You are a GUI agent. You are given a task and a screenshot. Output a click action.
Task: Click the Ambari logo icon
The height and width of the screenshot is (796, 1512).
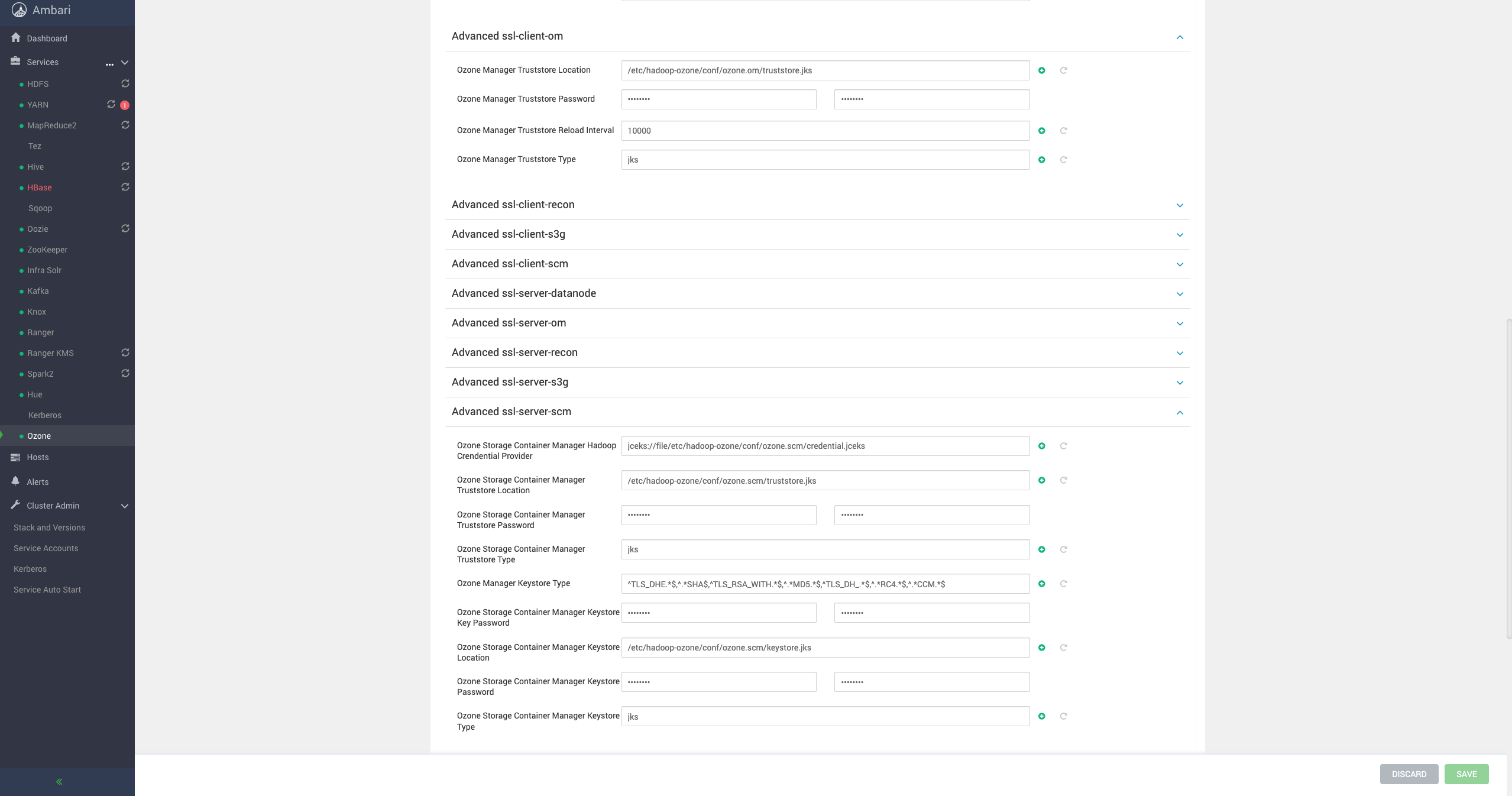pyautogui.click(x=19, y=10)
